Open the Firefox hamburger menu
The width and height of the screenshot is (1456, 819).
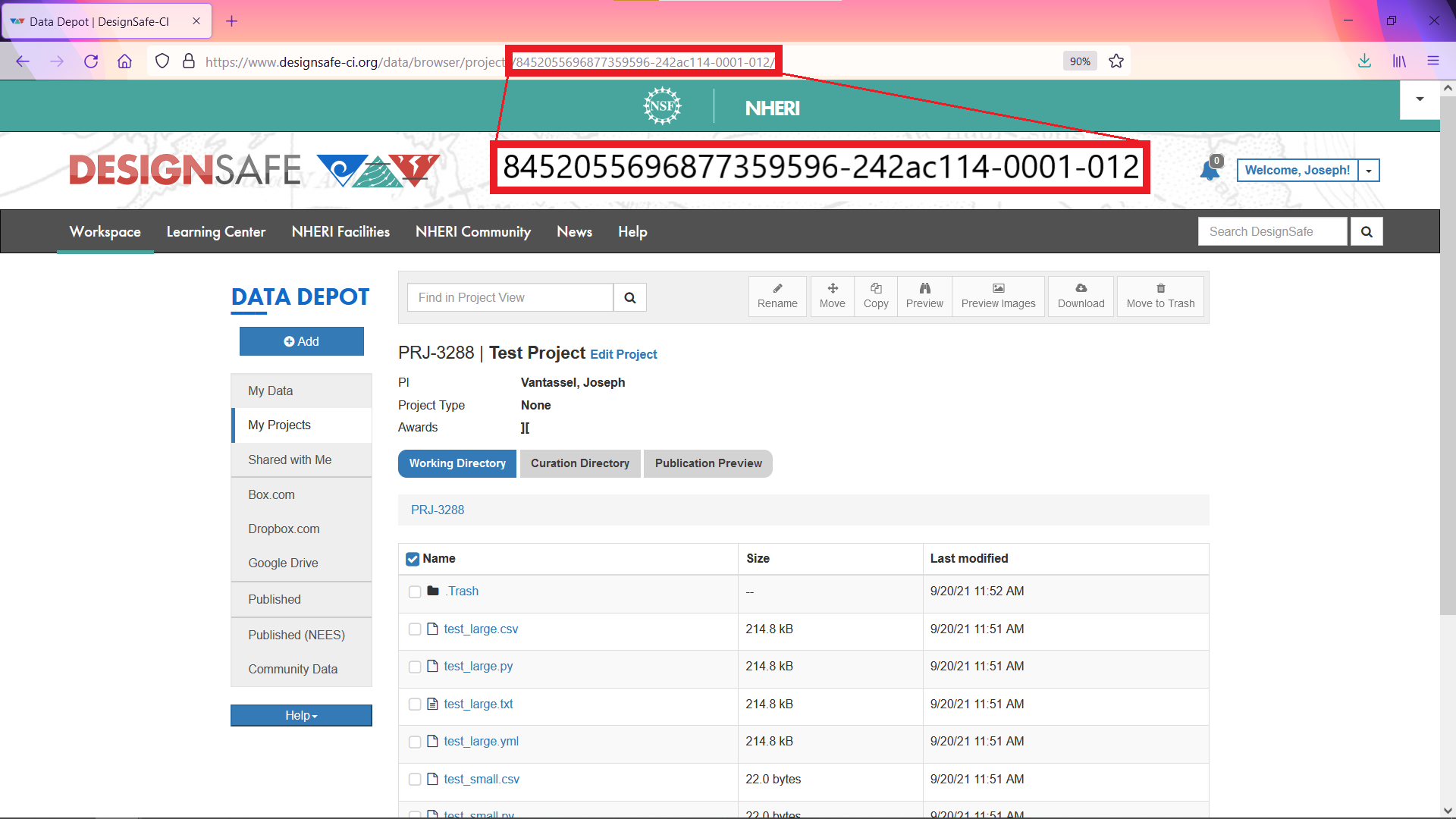(x=1433, y=61)
